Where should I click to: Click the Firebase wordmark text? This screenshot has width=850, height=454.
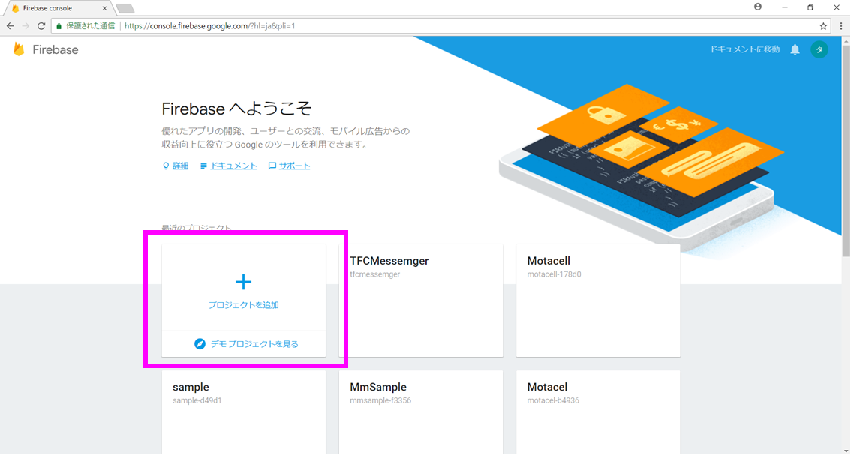click(55, 50)
